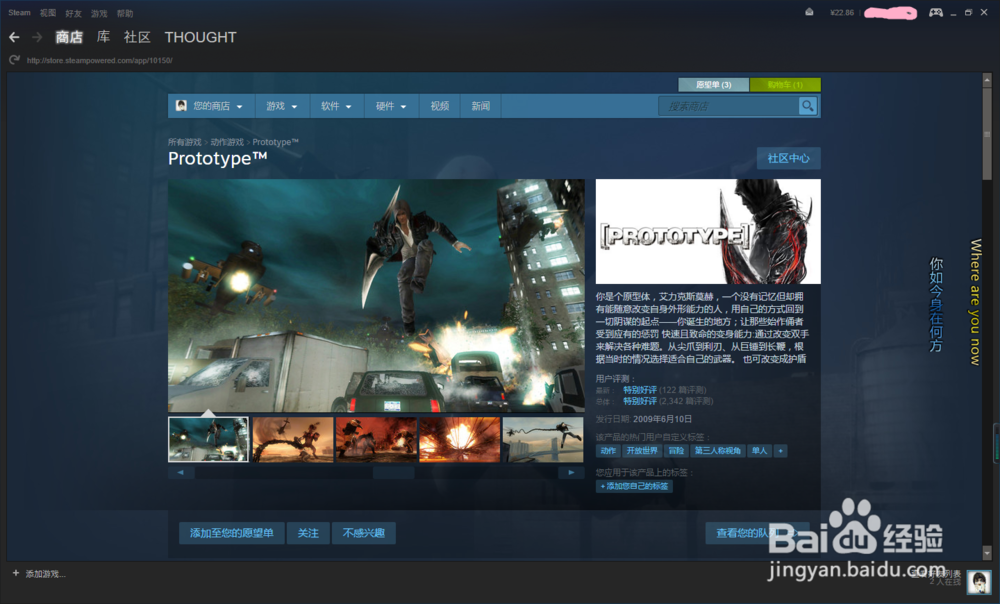Click 添加至您的愿望单 button

pos(231,533)
